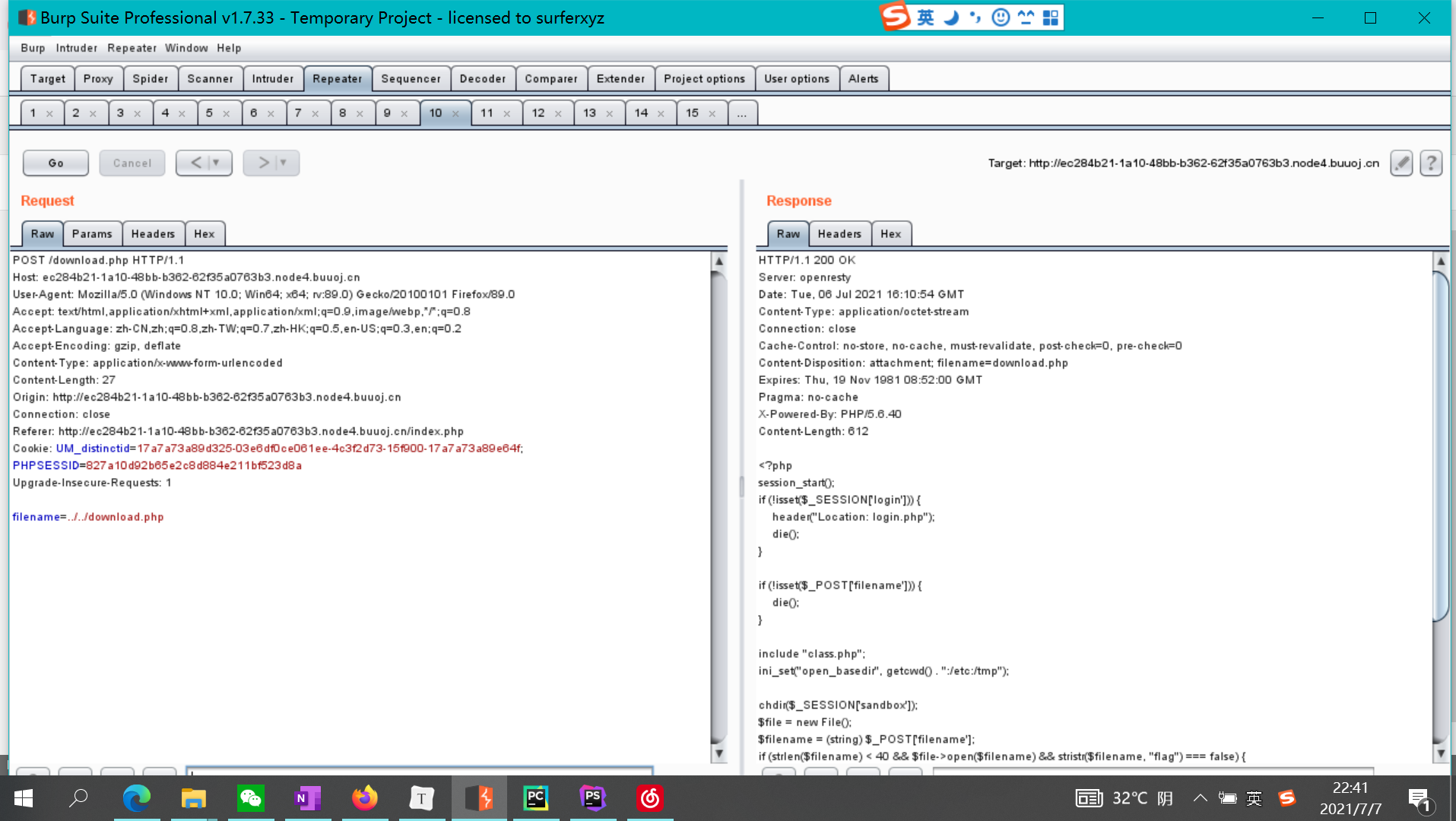Click request pane scroll down arrow
Screen dimensions: 1456x821
point(718,753)
